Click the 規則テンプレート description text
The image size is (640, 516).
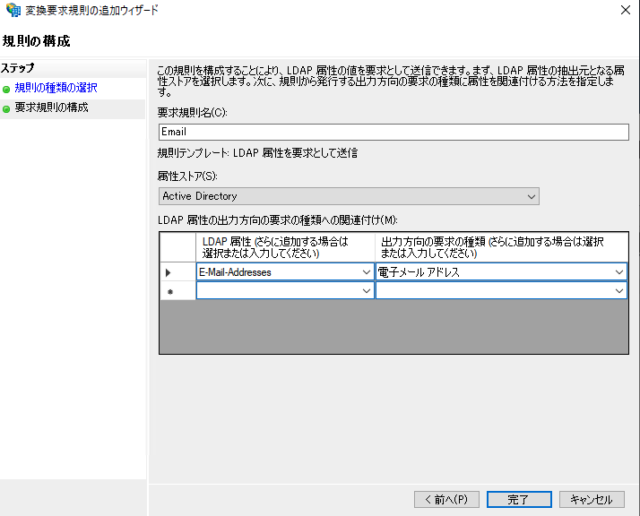pyautogui.click(x=258, y=153)
